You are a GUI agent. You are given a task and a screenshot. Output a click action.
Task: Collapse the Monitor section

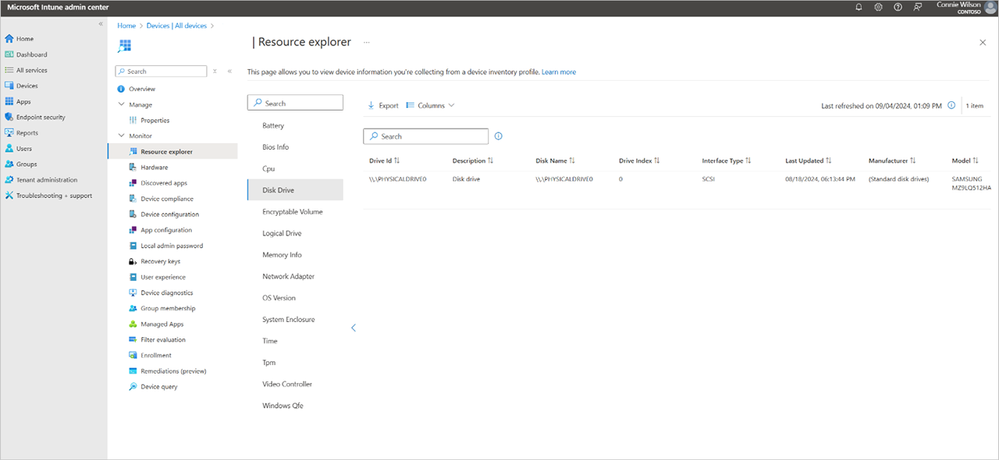coord(121,136)
